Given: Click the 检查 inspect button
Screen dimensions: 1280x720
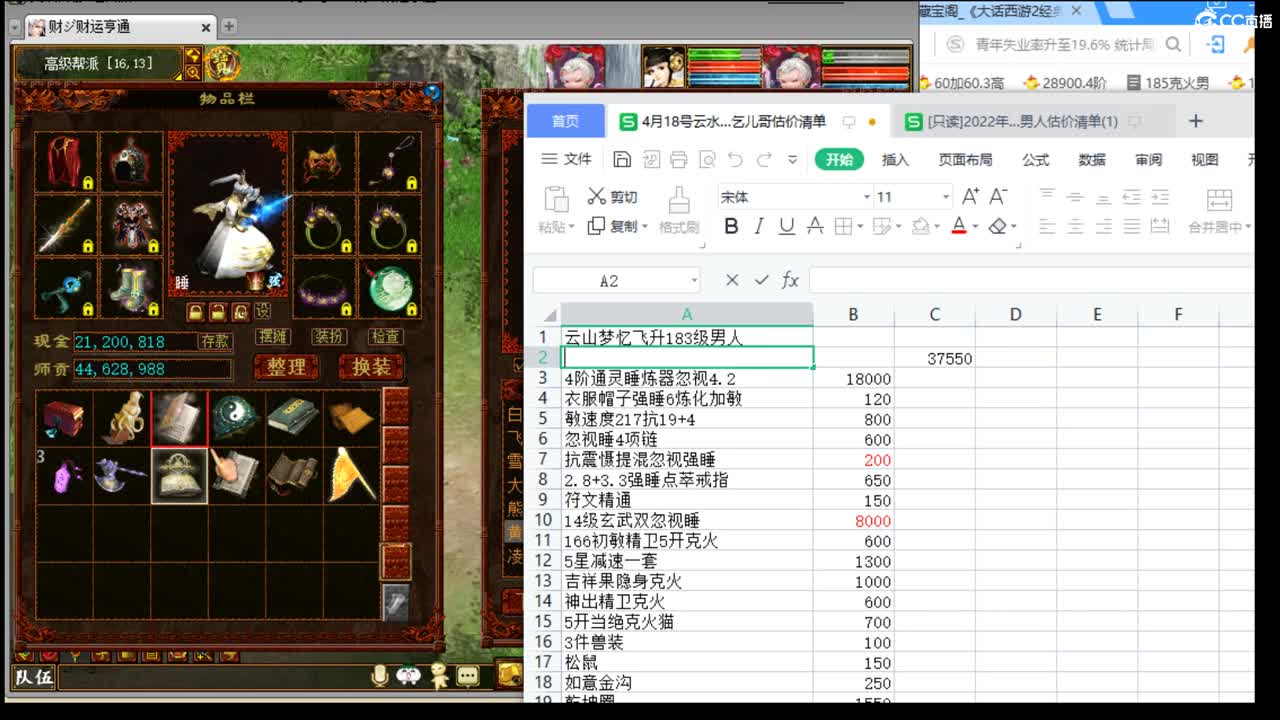Looking at the screenshot, I should tap(385, 336).
